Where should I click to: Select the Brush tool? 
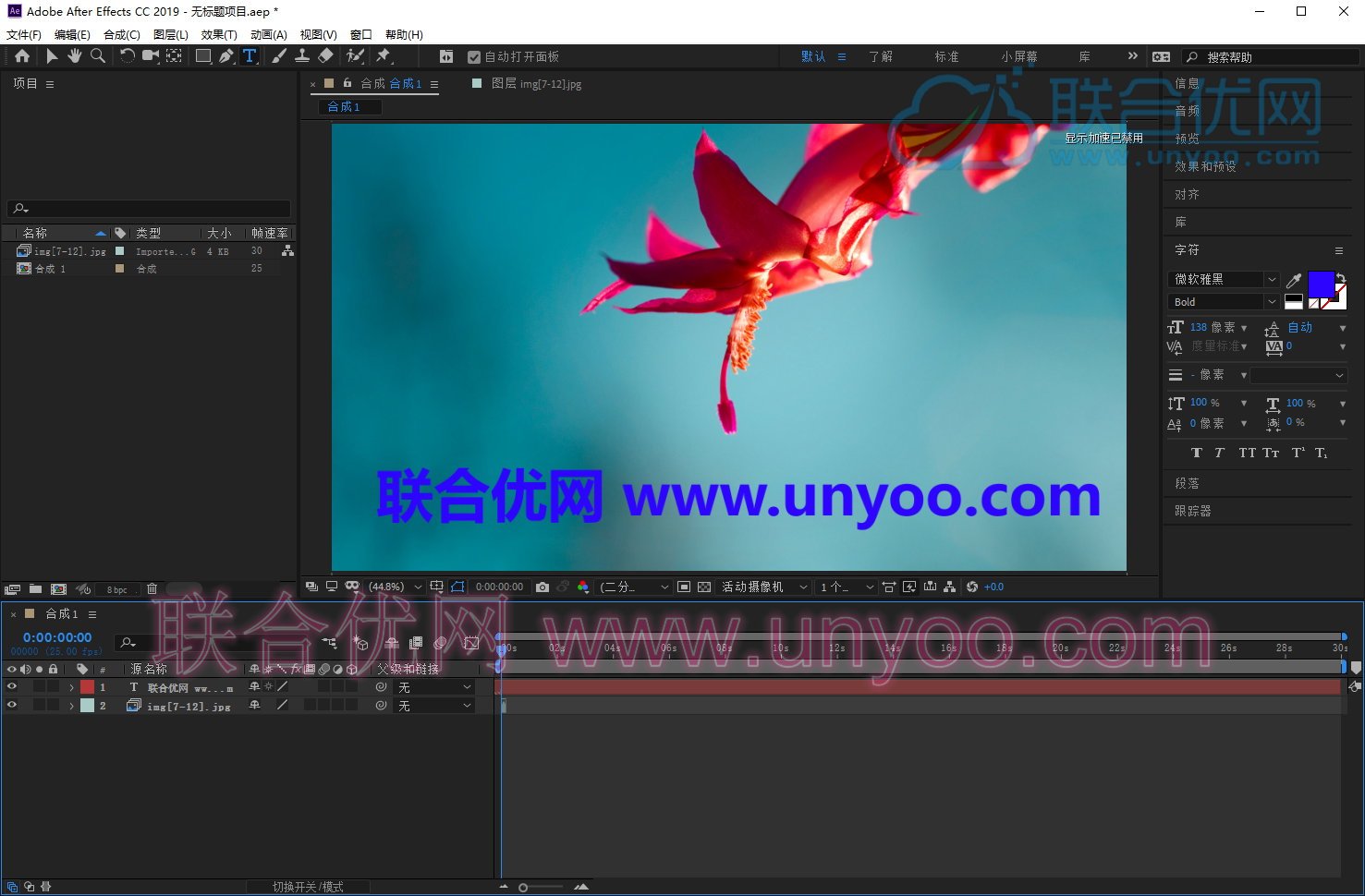coord(279,56)
